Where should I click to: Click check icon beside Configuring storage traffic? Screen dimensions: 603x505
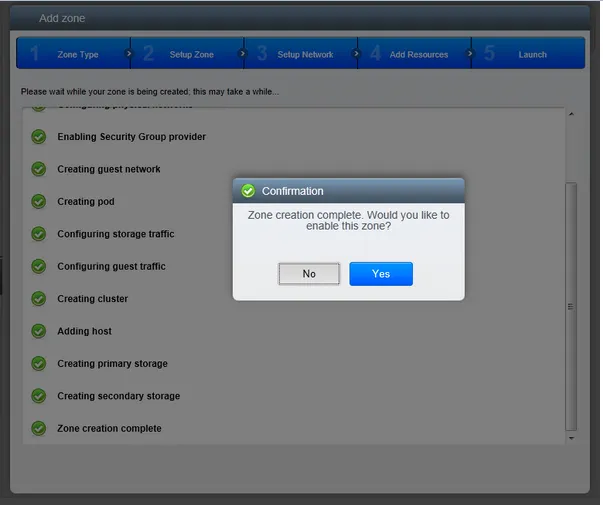(x=38, y=233)
